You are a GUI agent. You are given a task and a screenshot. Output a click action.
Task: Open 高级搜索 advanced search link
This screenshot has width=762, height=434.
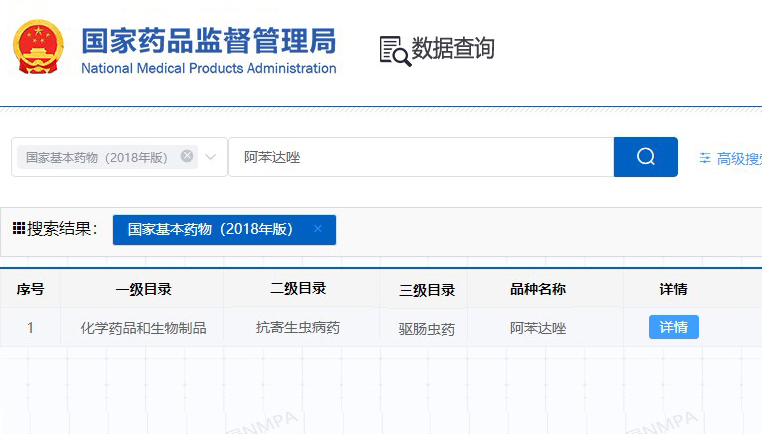[x=739, y=158]
